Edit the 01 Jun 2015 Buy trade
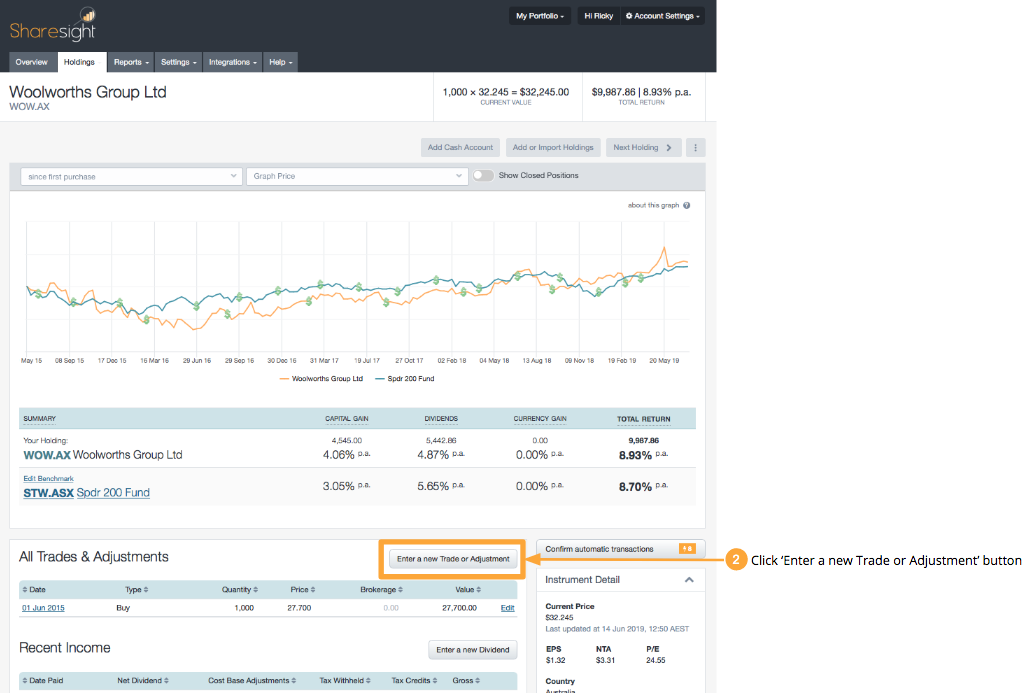Viewport: 1028px width, 697px height. click(x=507, y=608)
